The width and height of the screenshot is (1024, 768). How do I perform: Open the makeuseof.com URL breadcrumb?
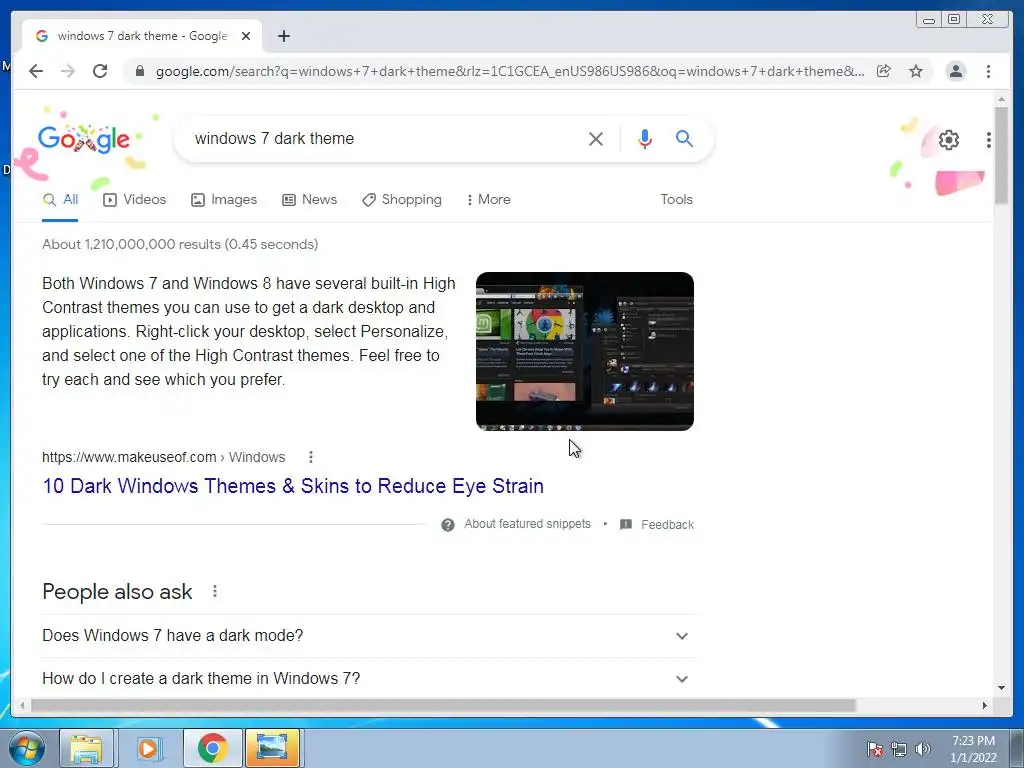(x=163, y=457)
